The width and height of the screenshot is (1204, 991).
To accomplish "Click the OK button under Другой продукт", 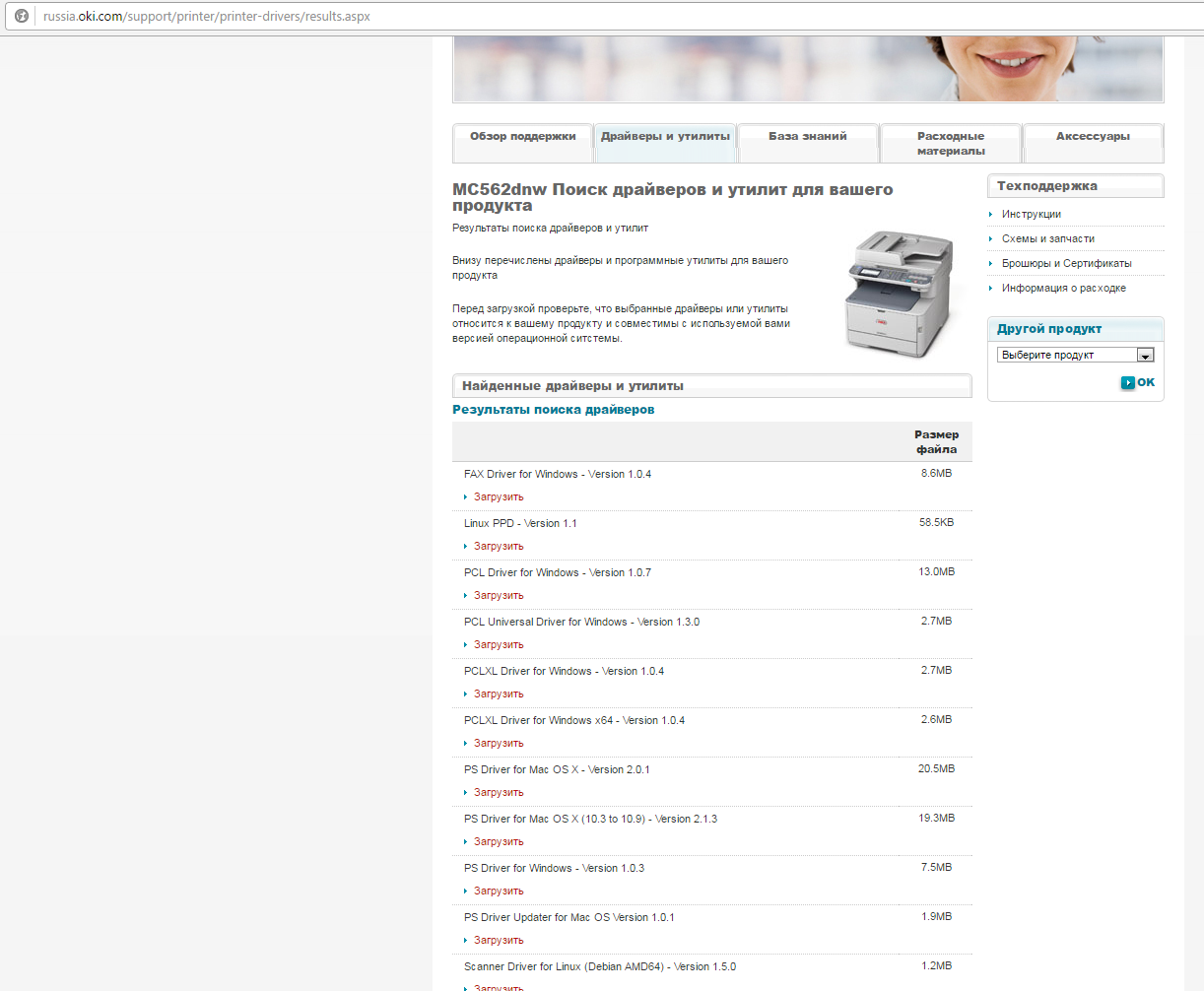I will pyautogui.click(x=1137, y=382).
